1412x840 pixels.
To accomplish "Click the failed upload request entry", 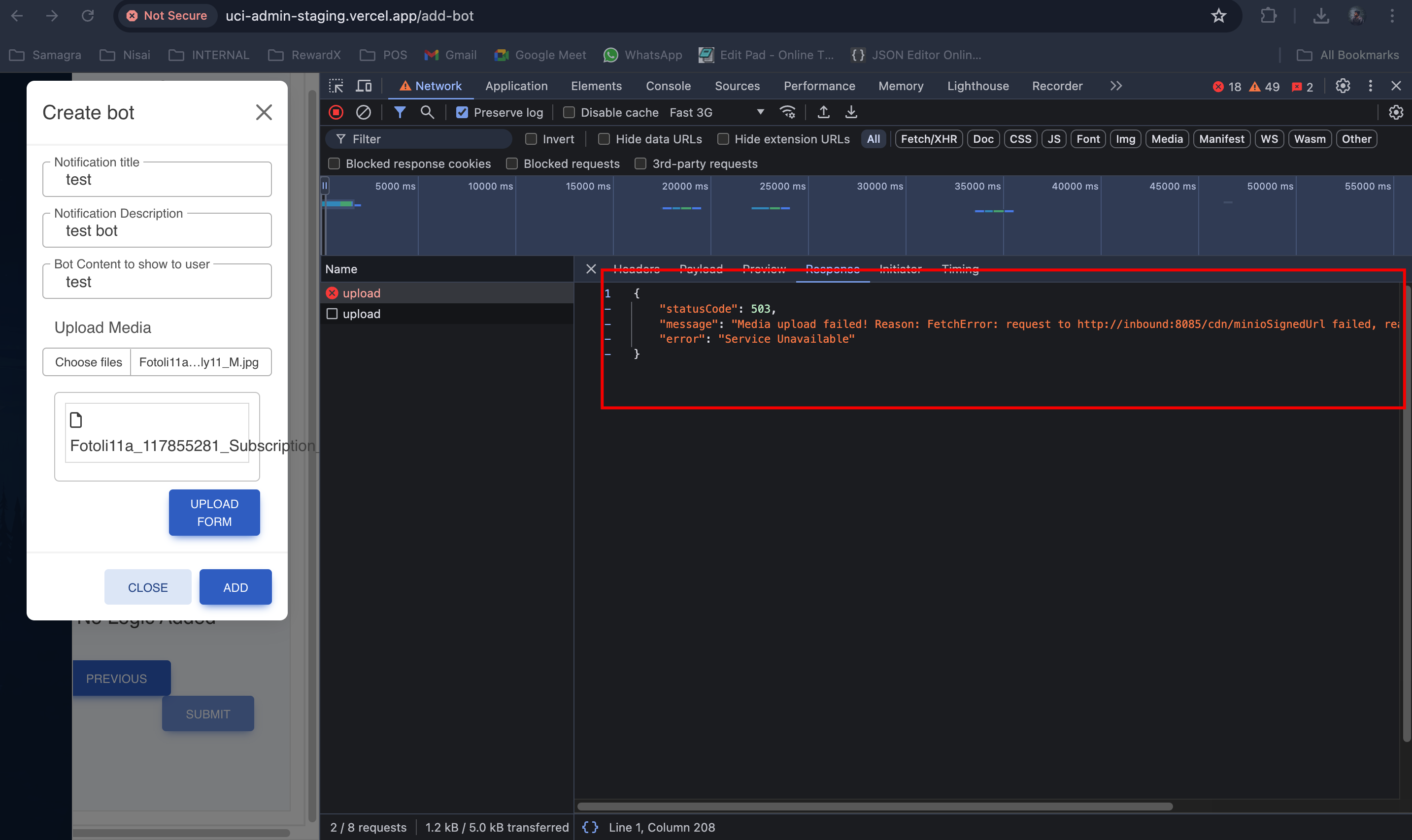I will (362, 292).
